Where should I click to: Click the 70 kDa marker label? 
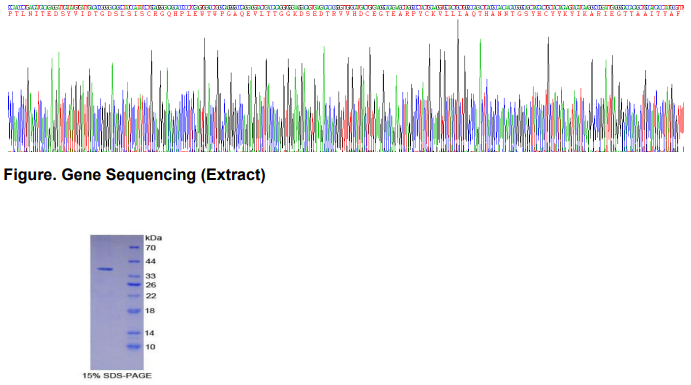pos(151,248)
